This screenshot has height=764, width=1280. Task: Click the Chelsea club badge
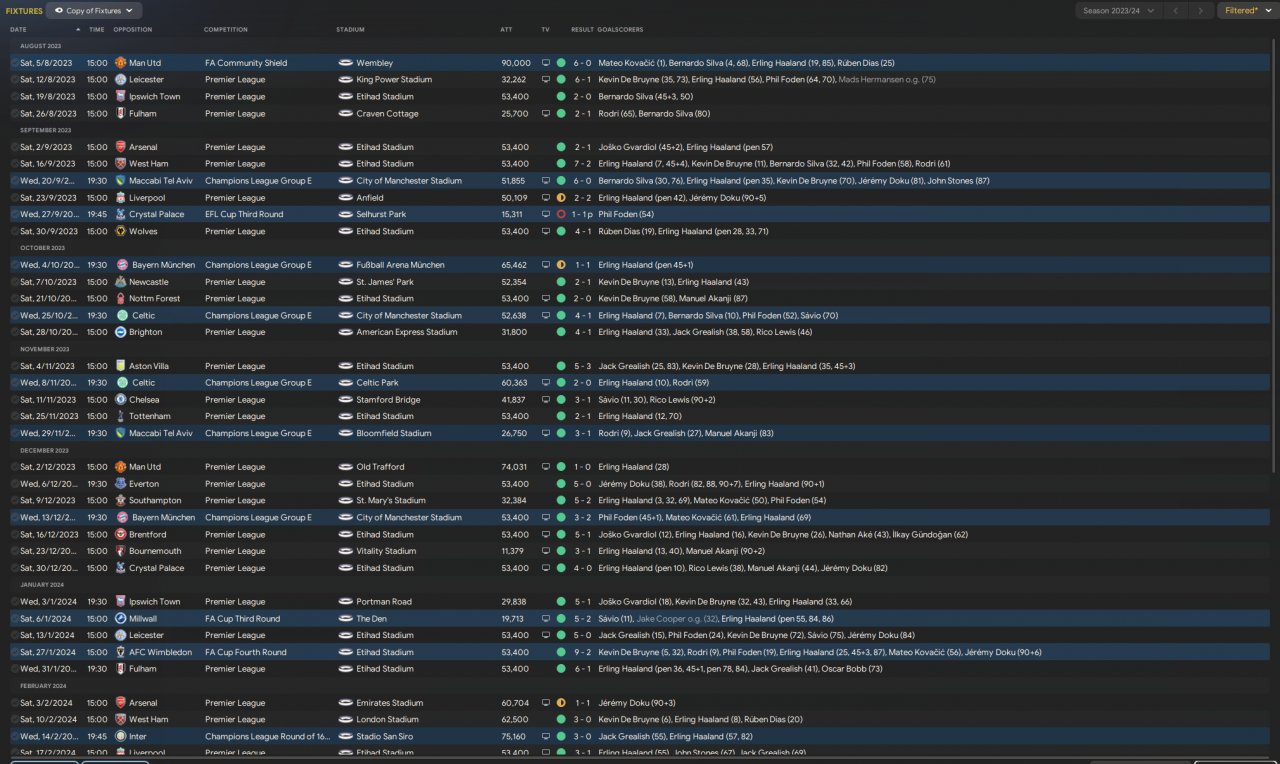120,400
